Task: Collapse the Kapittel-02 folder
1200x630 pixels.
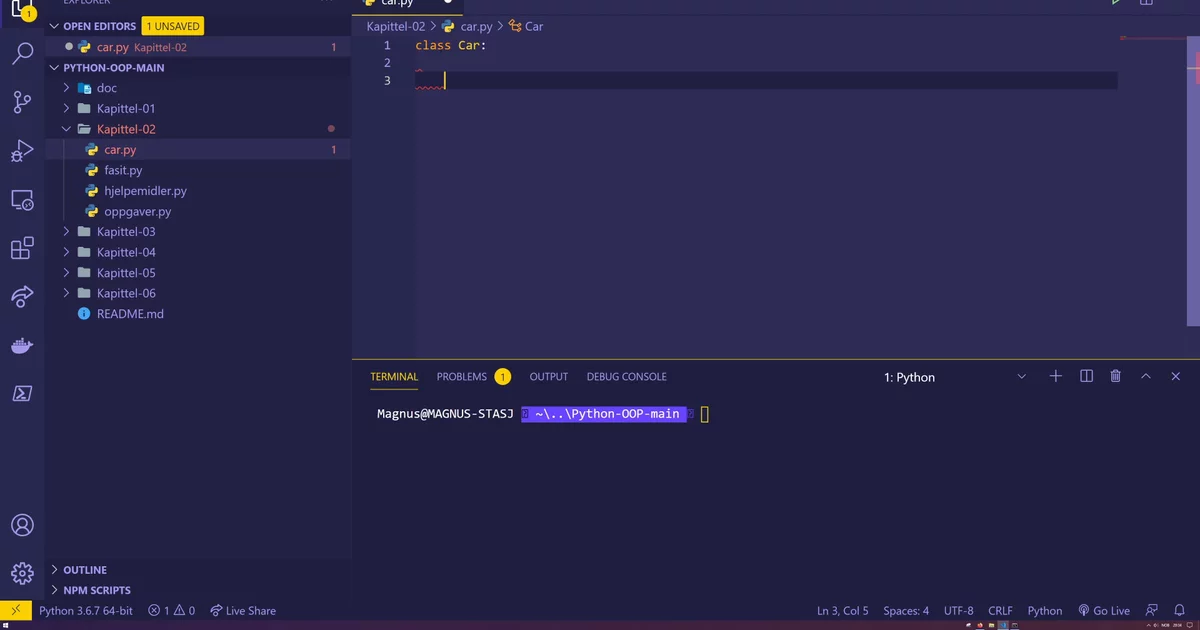Action: coord(126,129)
